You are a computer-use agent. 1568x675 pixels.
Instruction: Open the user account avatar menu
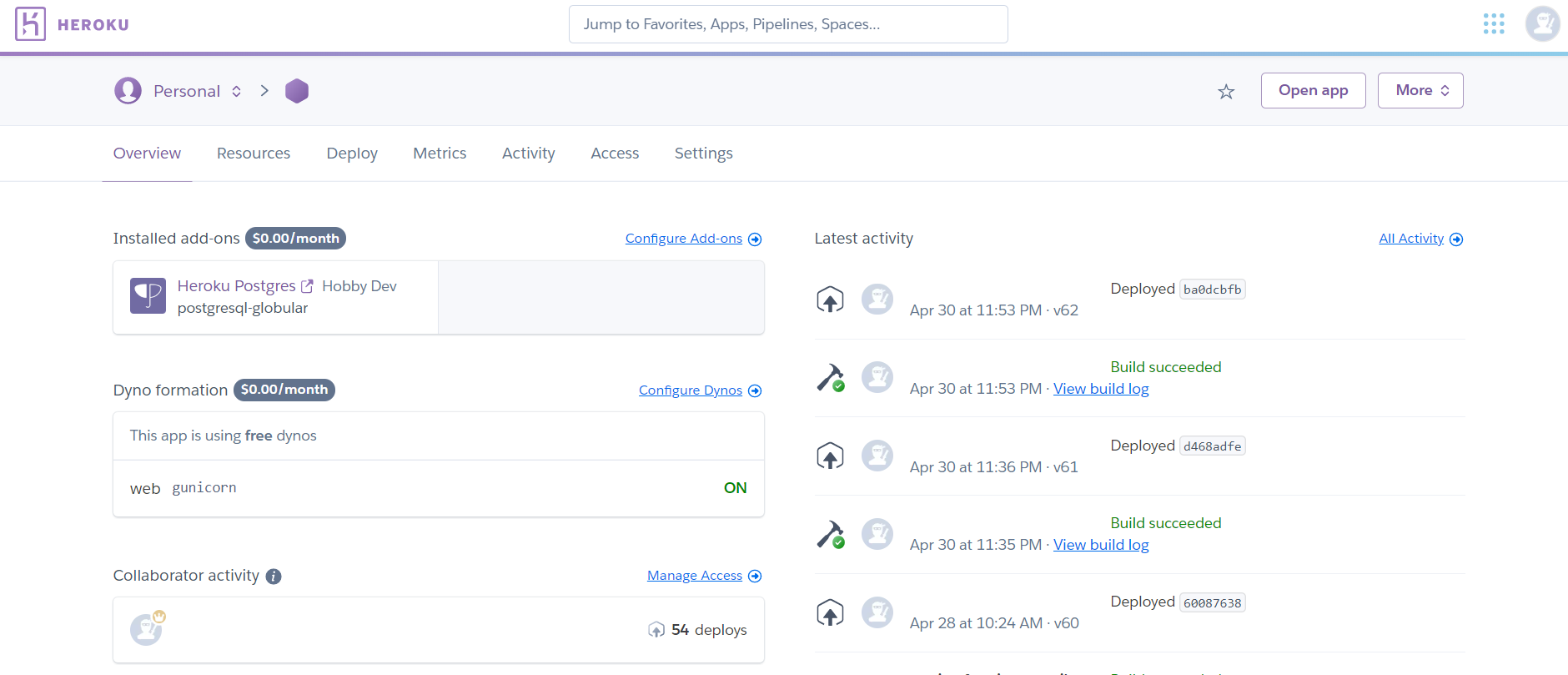[x=1542, y=24]
